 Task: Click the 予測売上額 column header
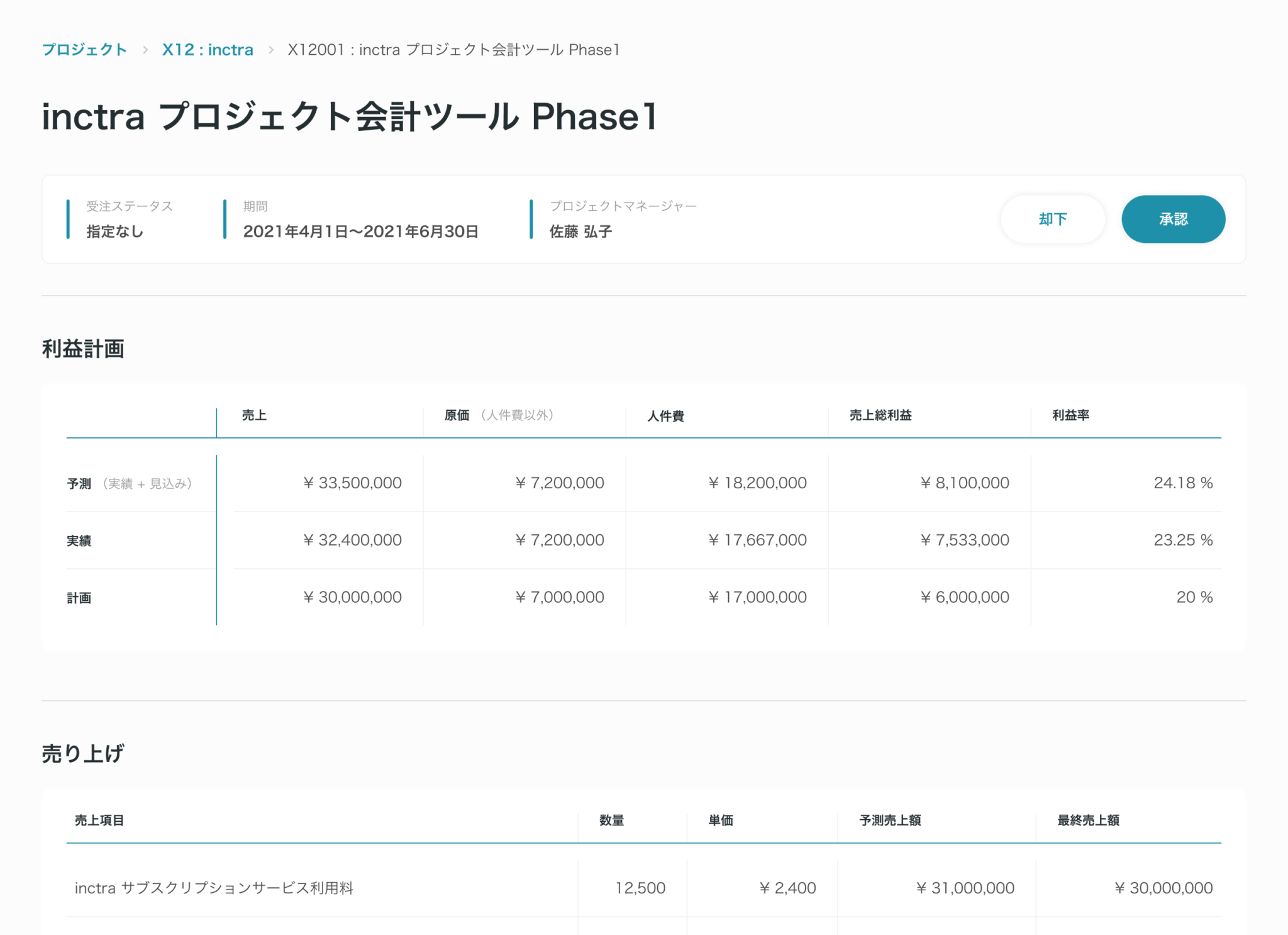pos(891,820)
